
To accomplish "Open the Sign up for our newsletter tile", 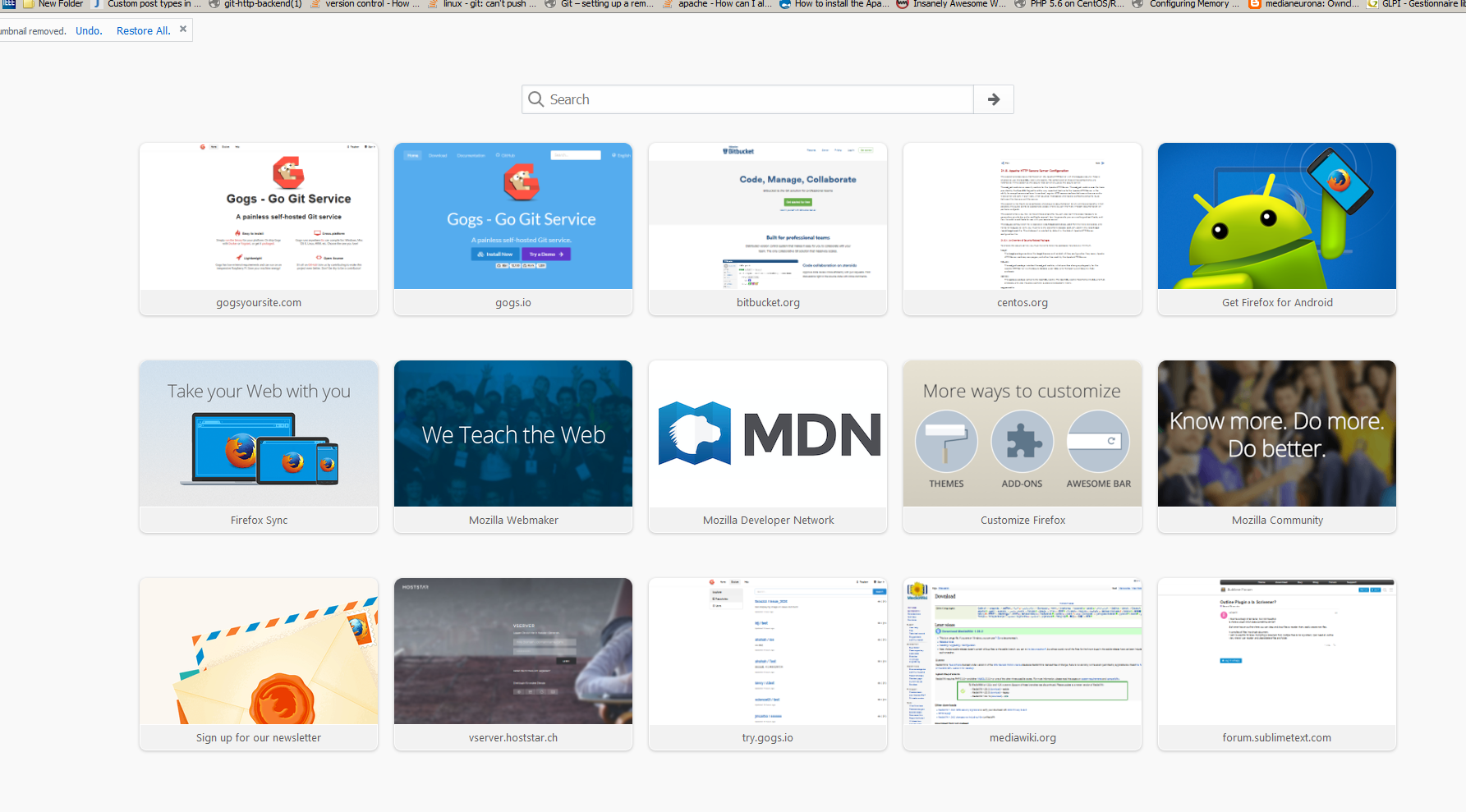I will pos(259,664).
